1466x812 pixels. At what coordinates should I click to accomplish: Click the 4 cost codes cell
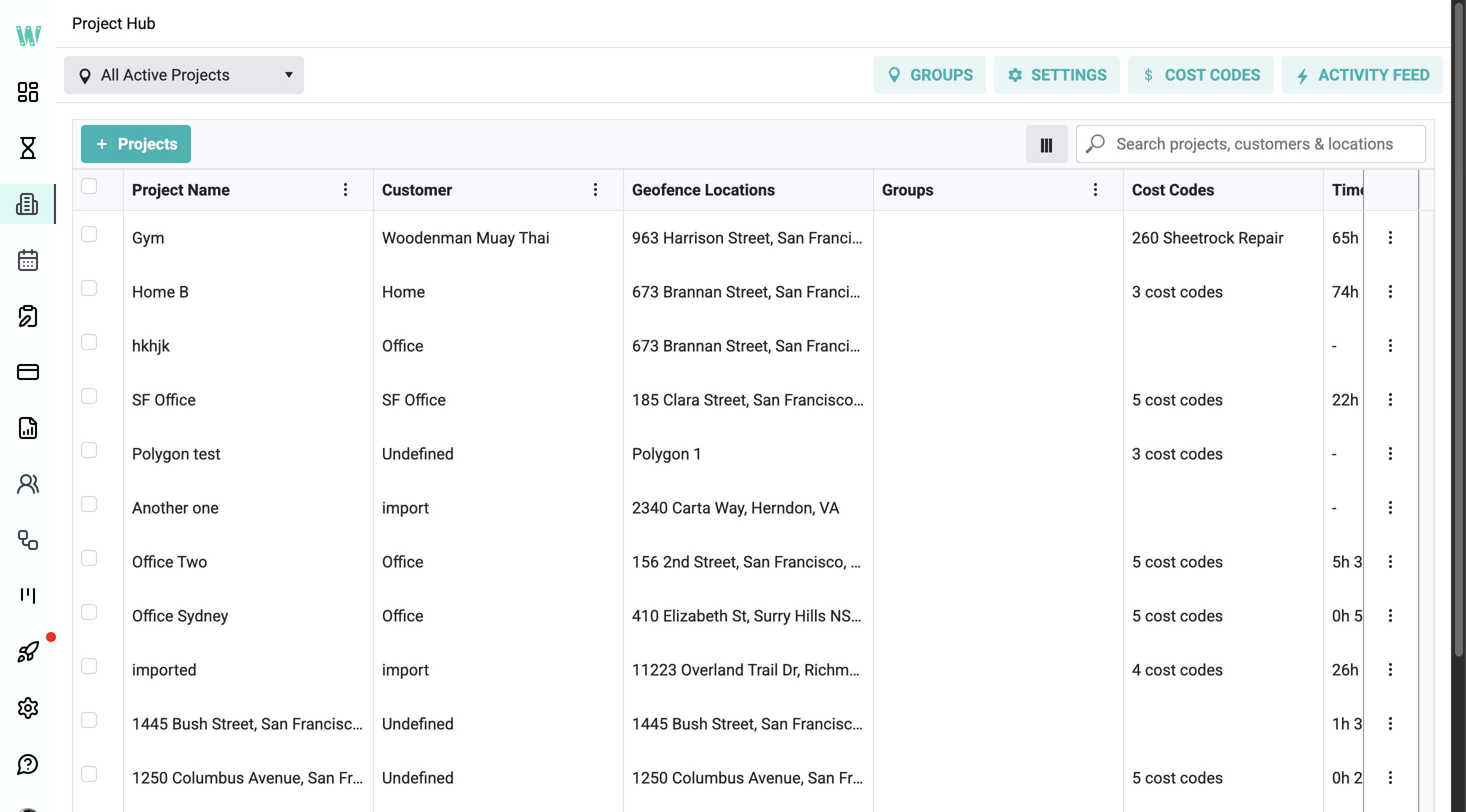pyautogui.click(x=1177, y=669)
